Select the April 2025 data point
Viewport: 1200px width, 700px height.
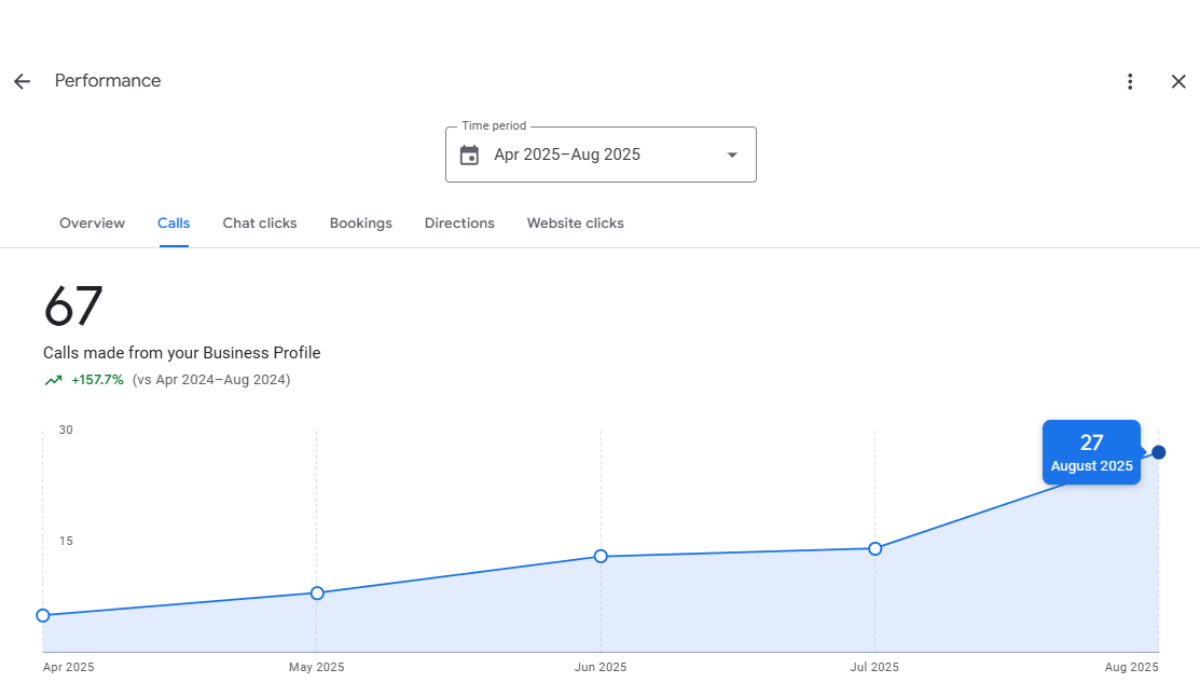click(43, 615)
